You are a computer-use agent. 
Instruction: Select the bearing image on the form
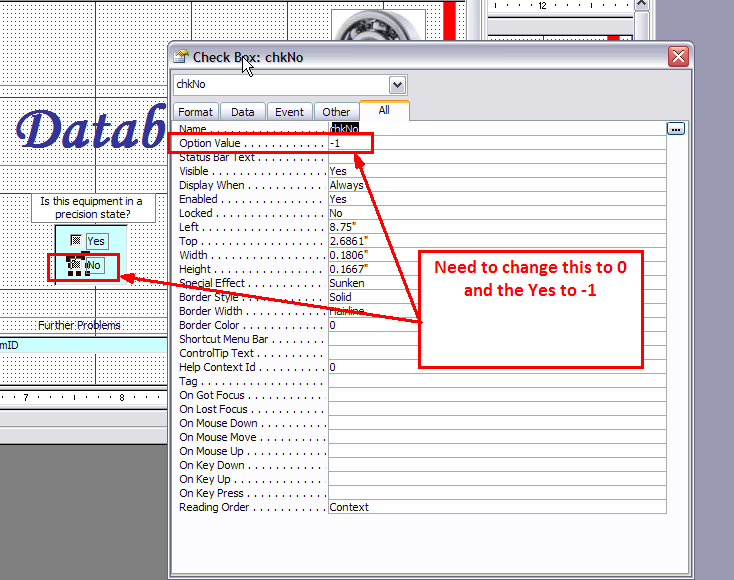pos(378,25)
